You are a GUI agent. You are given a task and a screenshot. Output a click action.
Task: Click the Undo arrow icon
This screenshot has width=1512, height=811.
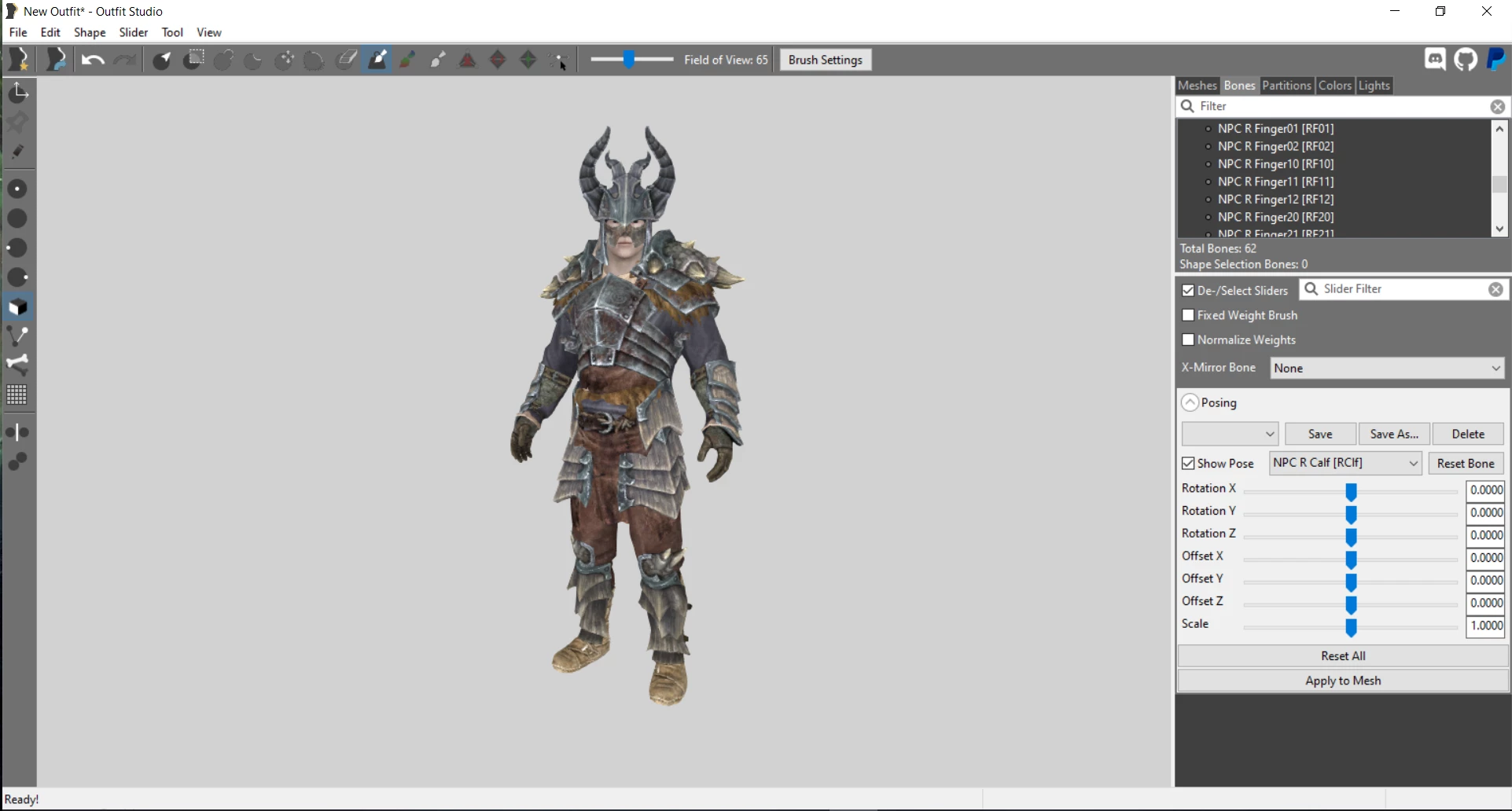pos(93,60)
